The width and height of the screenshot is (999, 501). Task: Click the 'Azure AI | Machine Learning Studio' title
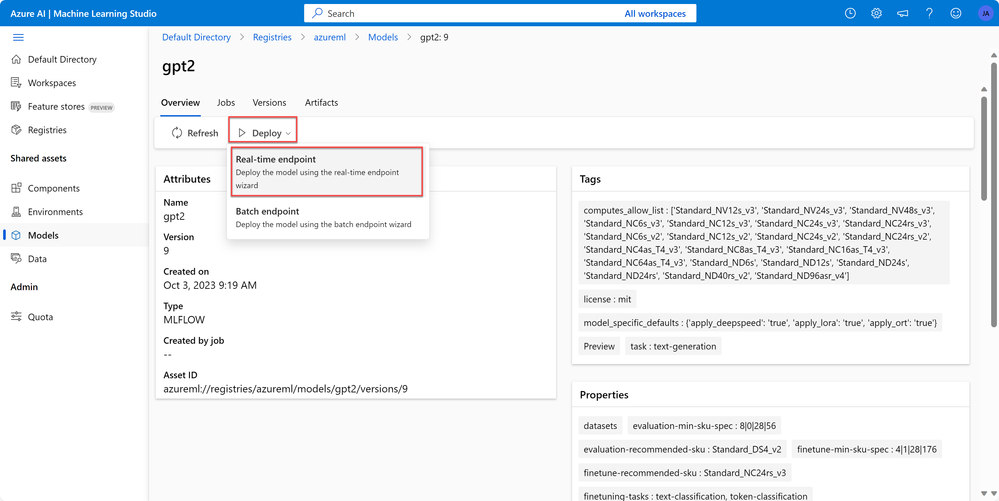[83, 13]
